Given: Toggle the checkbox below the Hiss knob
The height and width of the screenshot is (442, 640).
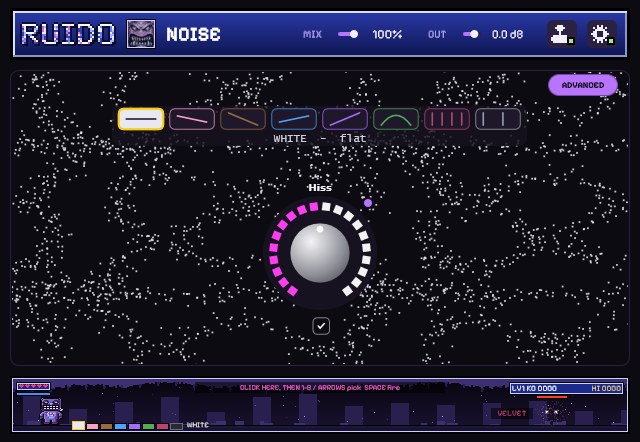Looking at the screenshot, I should (321, 326).
